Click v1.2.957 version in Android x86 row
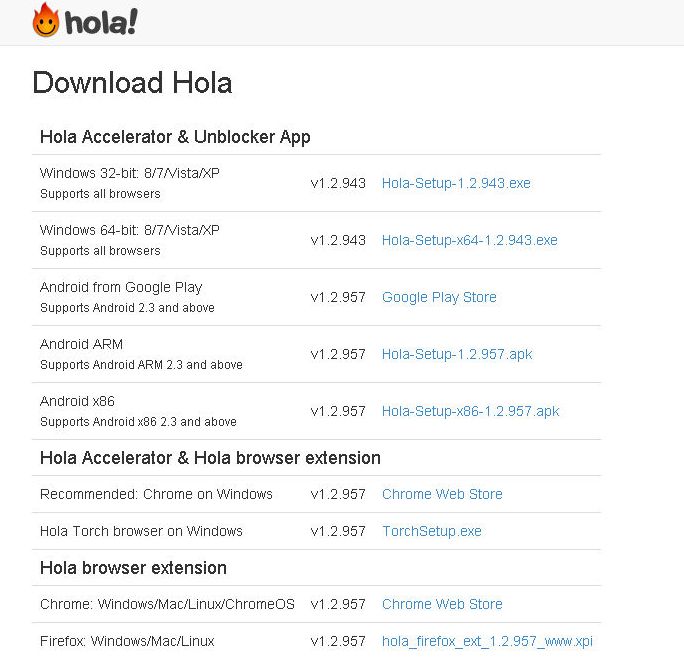This screenshot has width=684, height=667. (x=338, y=411)
